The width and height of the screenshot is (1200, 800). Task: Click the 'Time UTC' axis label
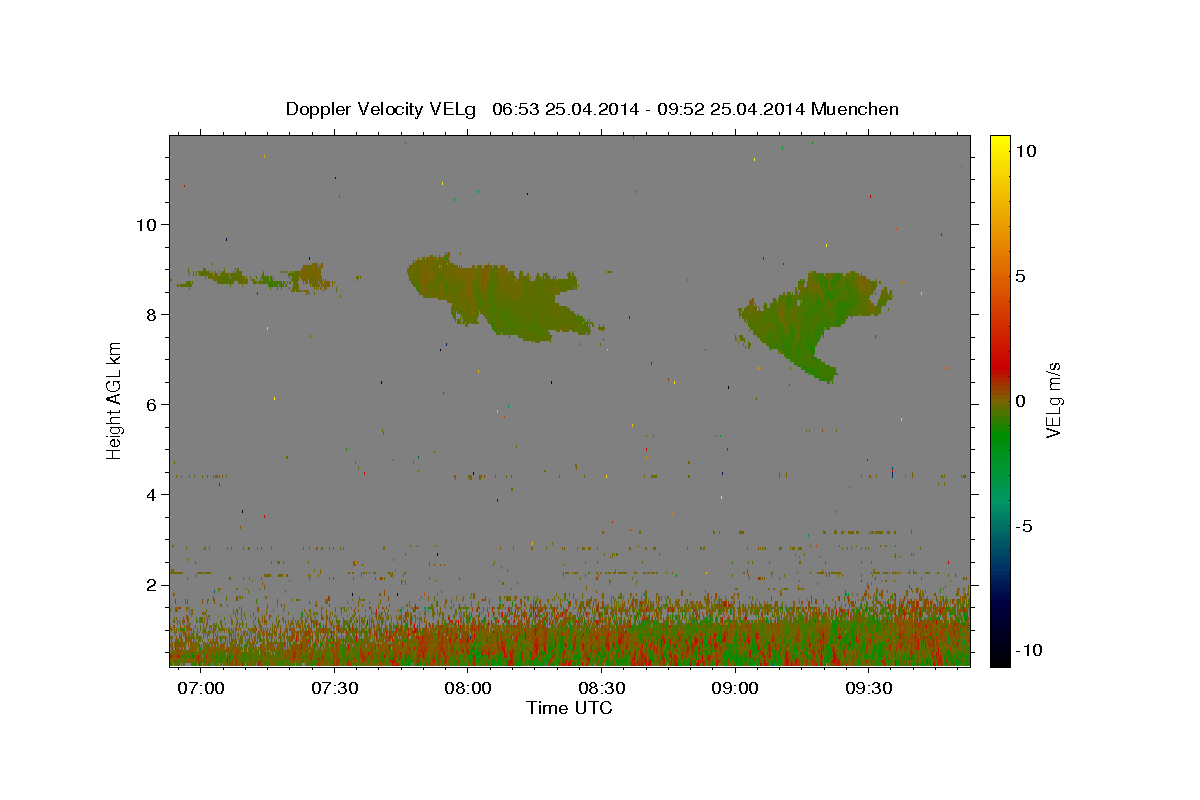(569, 708)
